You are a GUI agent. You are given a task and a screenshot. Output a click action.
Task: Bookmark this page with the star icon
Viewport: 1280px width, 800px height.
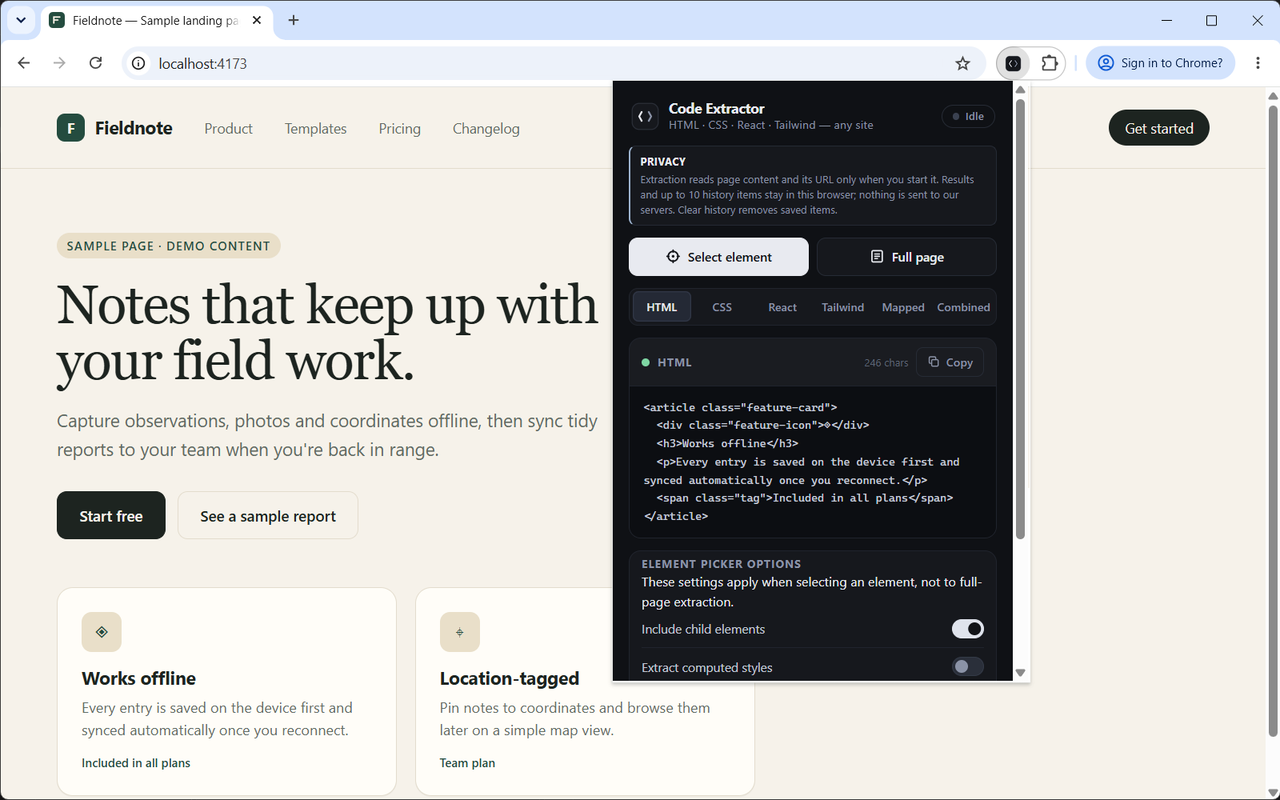click(963, 63)
